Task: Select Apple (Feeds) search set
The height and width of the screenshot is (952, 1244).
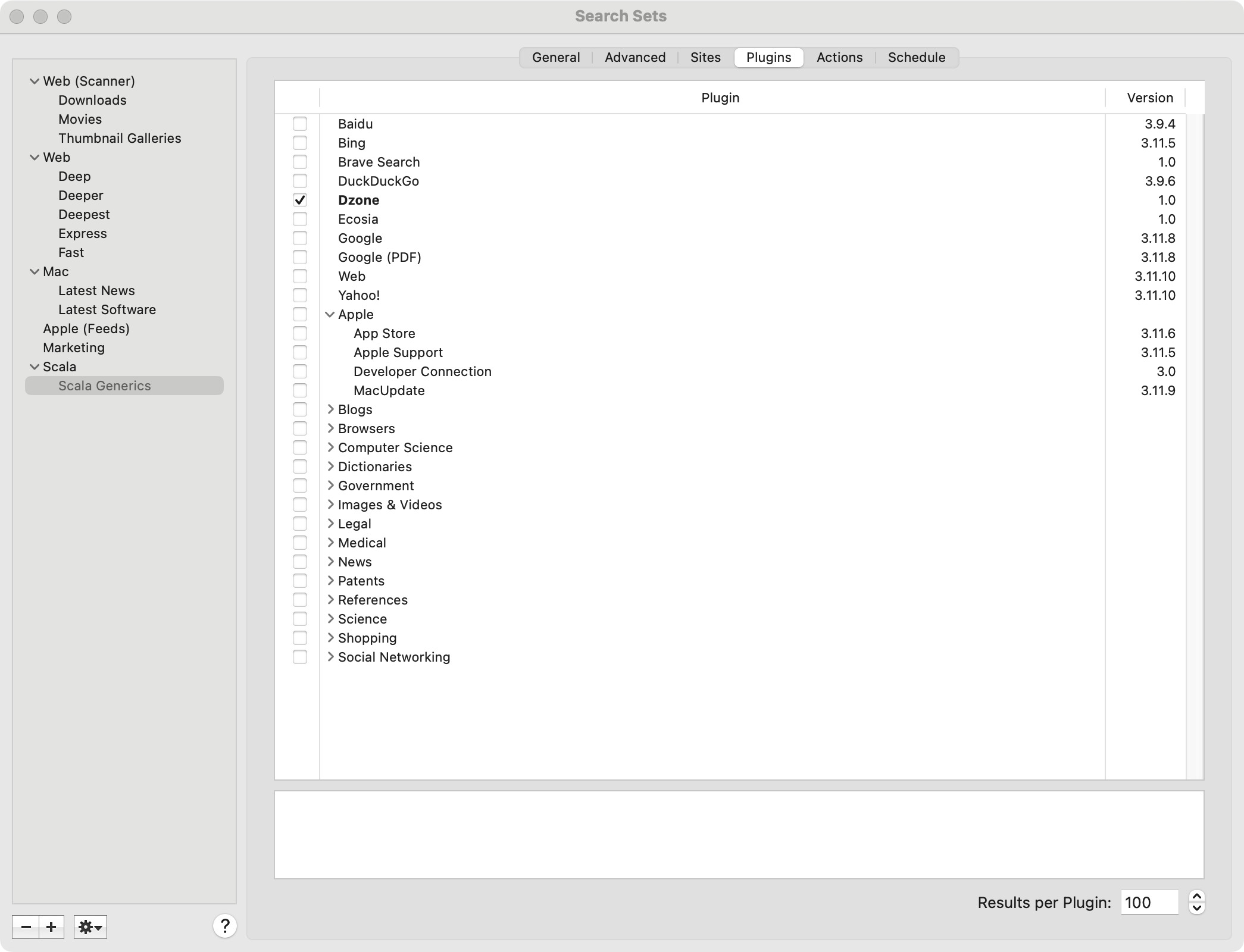Action: pos(86,328)
